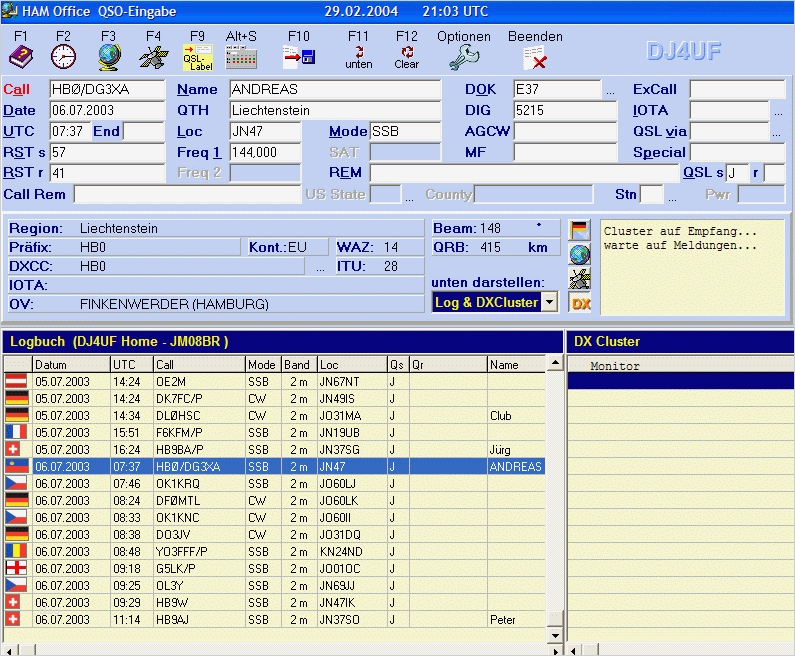
Task: Click the Alt+S statistics icon
Action: 241,58
